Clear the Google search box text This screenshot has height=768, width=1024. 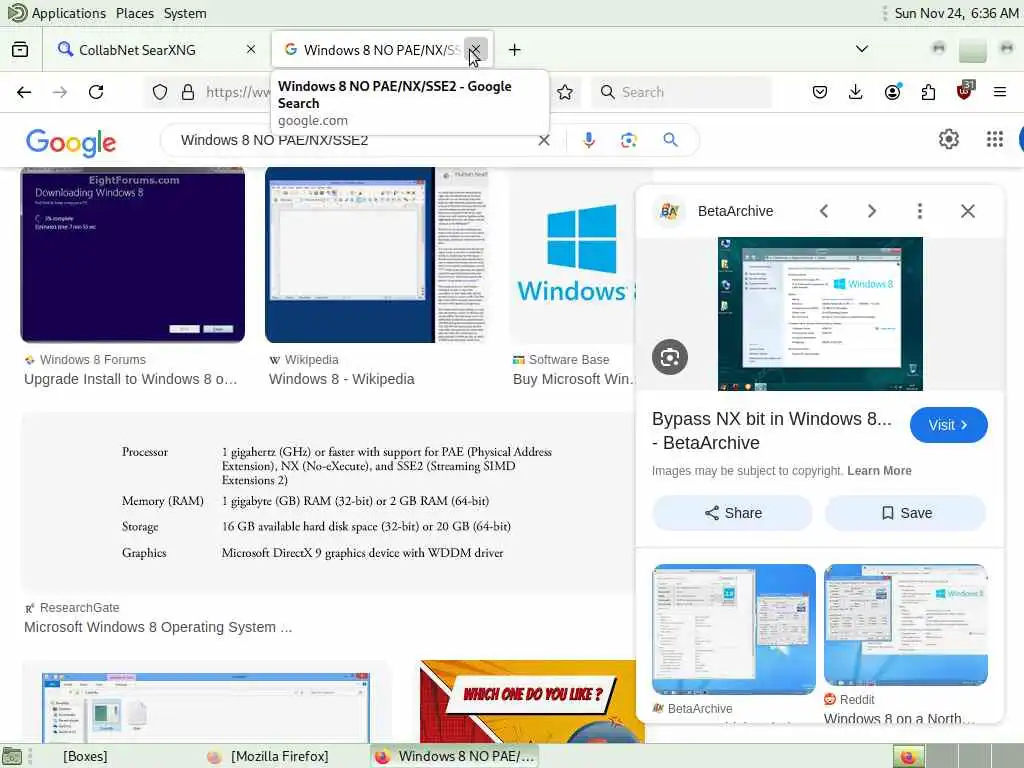click(x=543, y=140)
